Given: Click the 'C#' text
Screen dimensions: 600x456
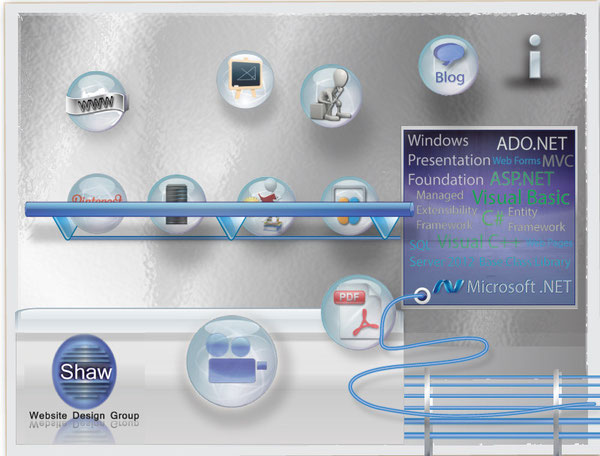Looking at the screenshot, I should (493, 218).
